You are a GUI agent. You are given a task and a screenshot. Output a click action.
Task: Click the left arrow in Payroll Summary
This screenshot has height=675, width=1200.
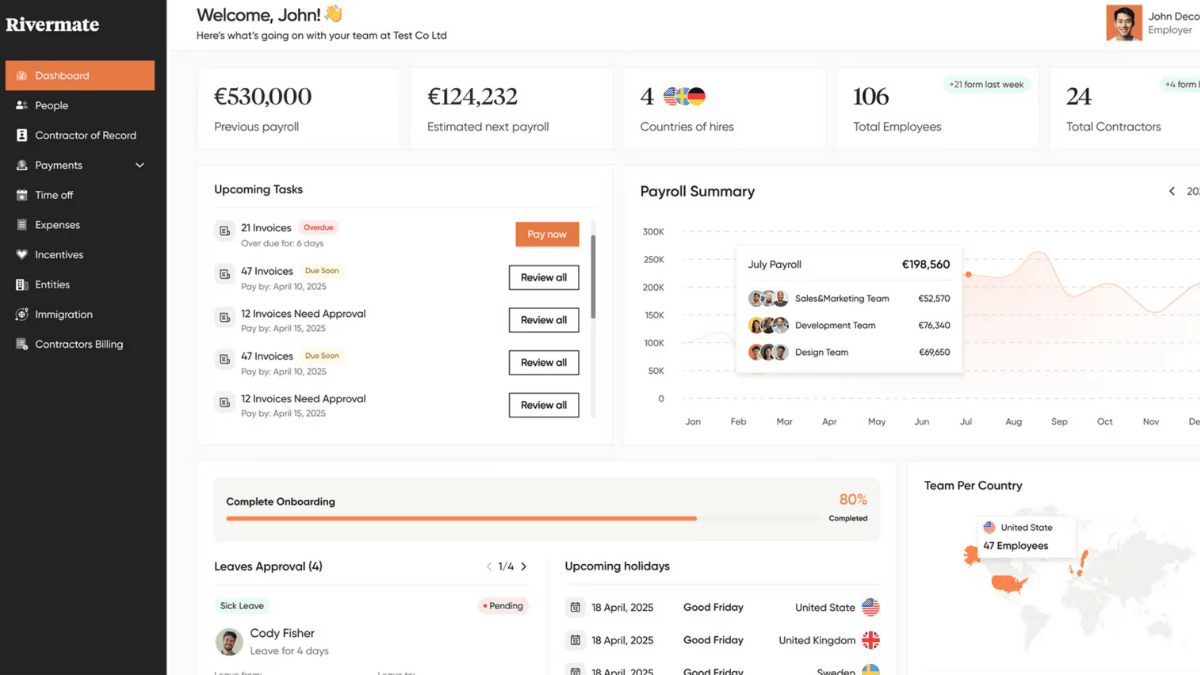pos(1171,191)
